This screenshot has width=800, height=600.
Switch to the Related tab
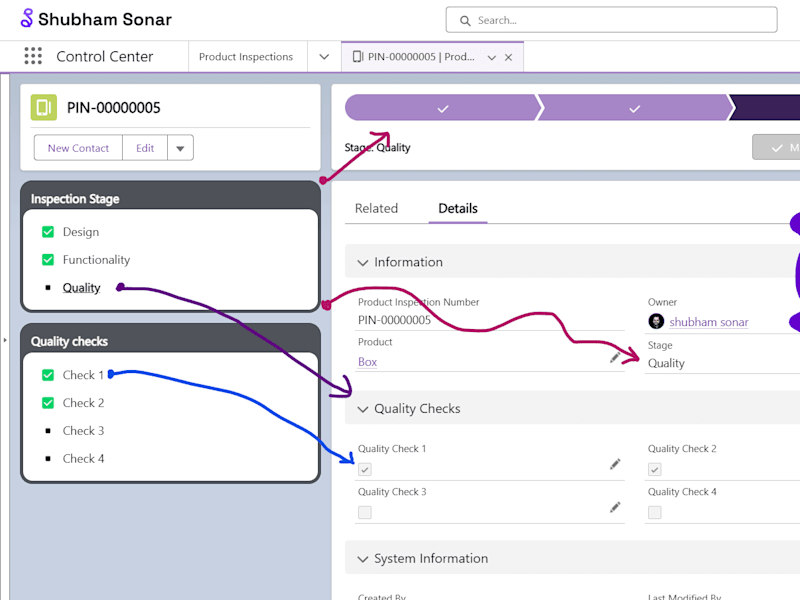pyautogui.click(x=377, y=208)
